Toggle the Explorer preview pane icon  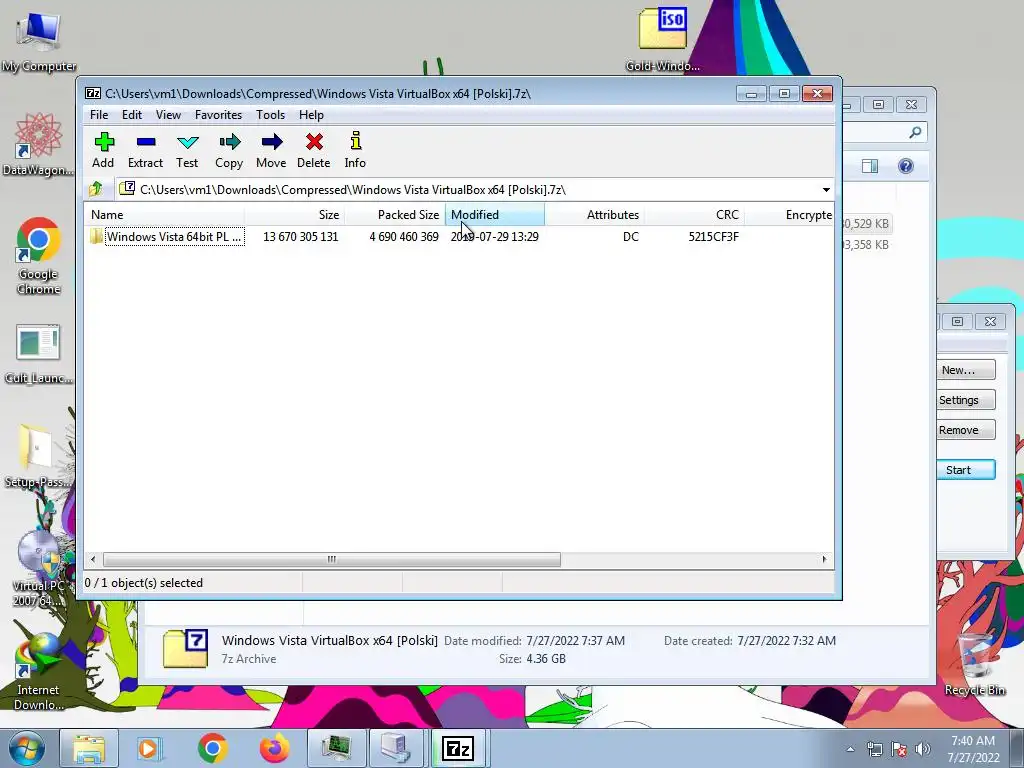click(x=870, y=166)
